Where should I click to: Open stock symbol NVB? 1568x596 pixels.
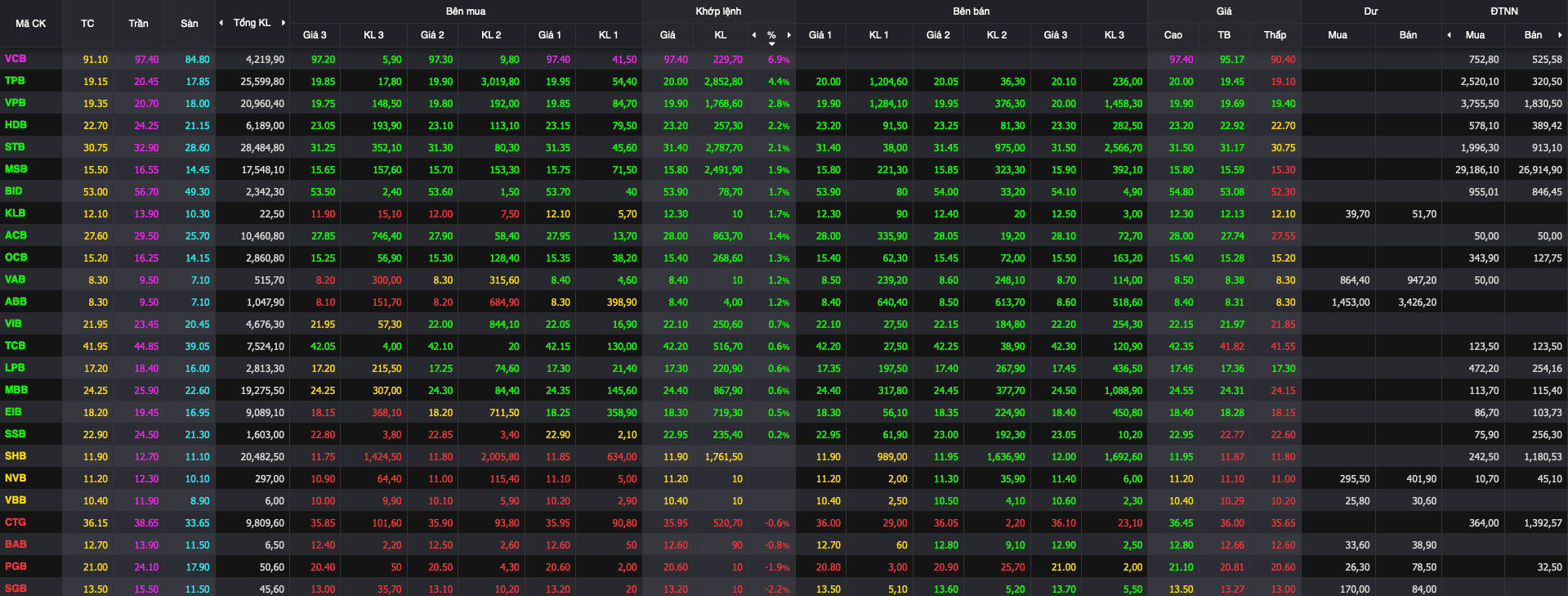(x=15, y=478)
